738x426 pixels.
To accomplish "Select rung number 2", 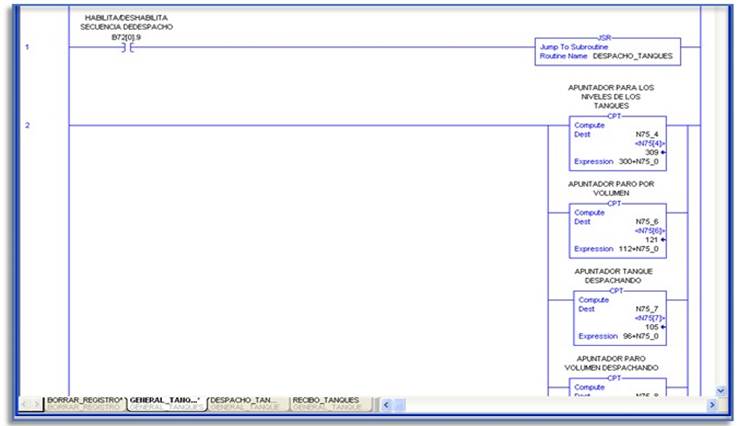I will [x=27, y=125].
